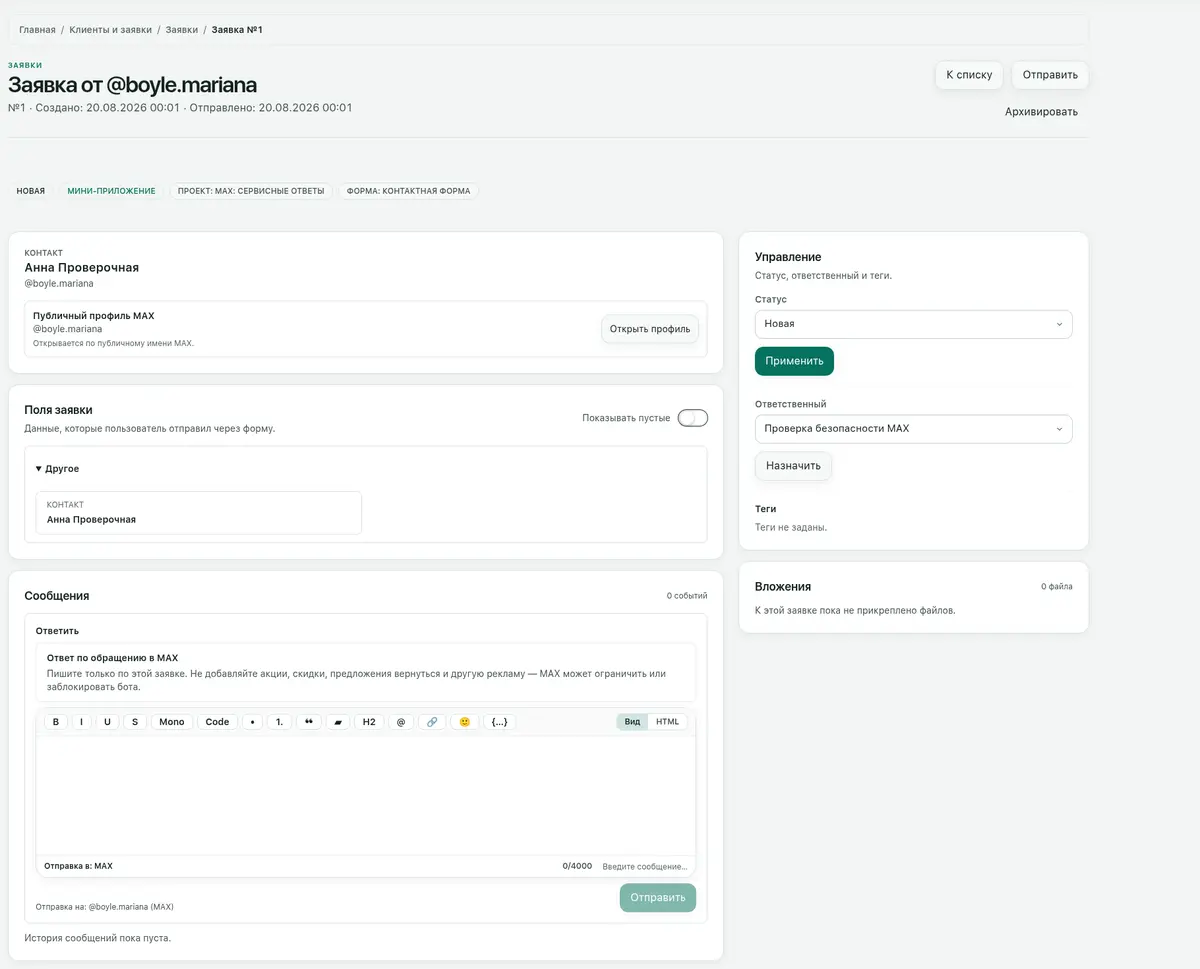Click Архивировать link
1200x969 pixels.
tap(1041, 112)
